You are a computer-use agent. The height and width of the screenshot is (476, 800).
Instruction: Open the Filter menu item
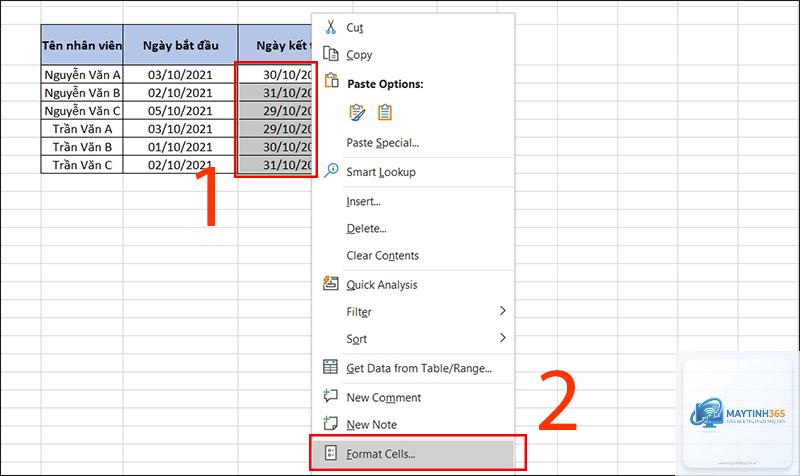(x=412, y=311)
